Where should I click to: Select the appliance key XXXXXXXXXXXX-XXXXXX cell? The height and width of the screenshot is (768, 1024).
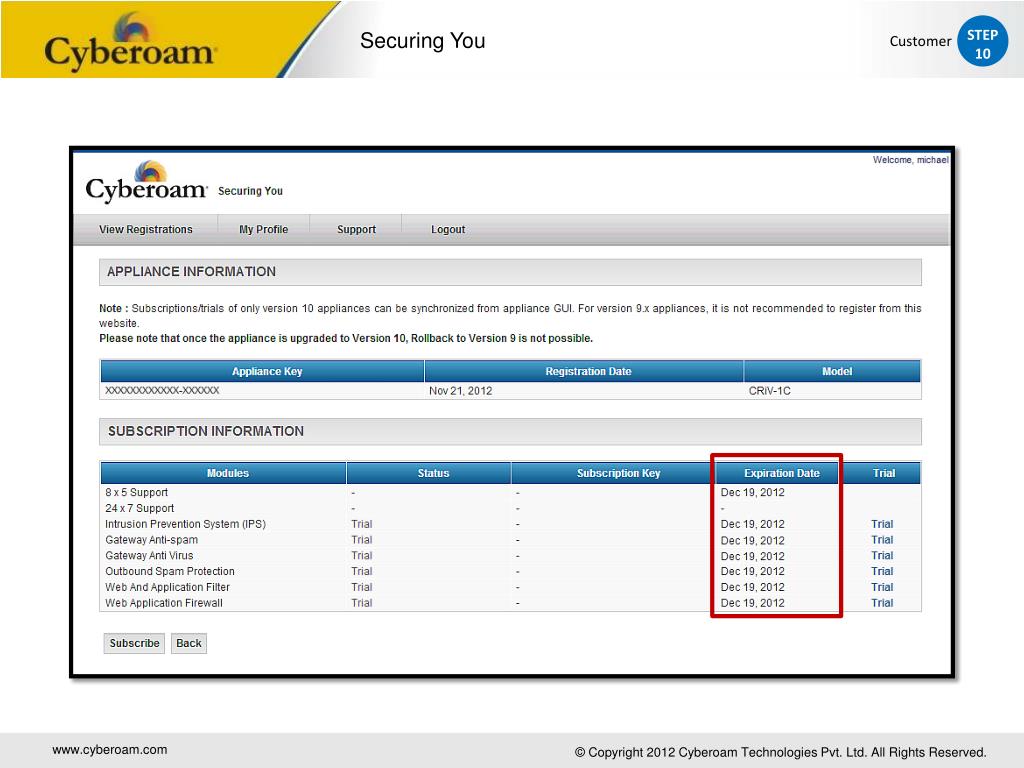click(x=163, y=391)
